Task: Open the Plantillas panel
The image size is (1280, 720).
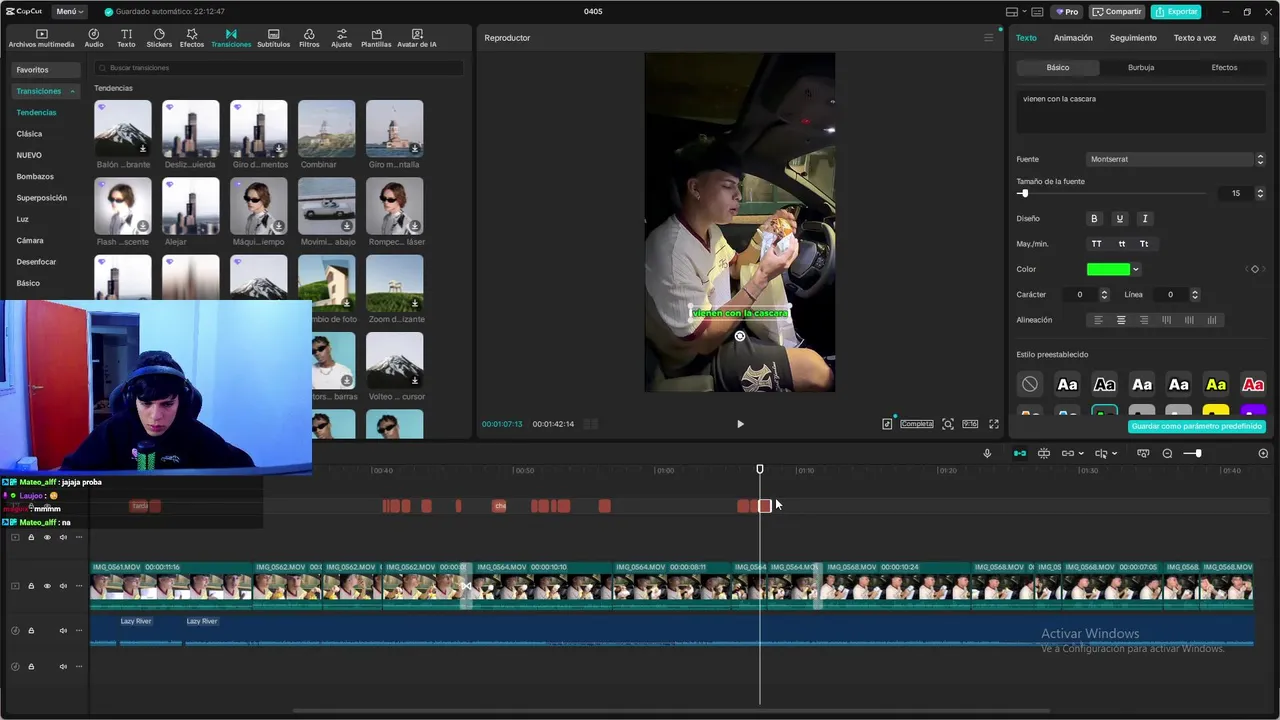Action: point(376,38)
